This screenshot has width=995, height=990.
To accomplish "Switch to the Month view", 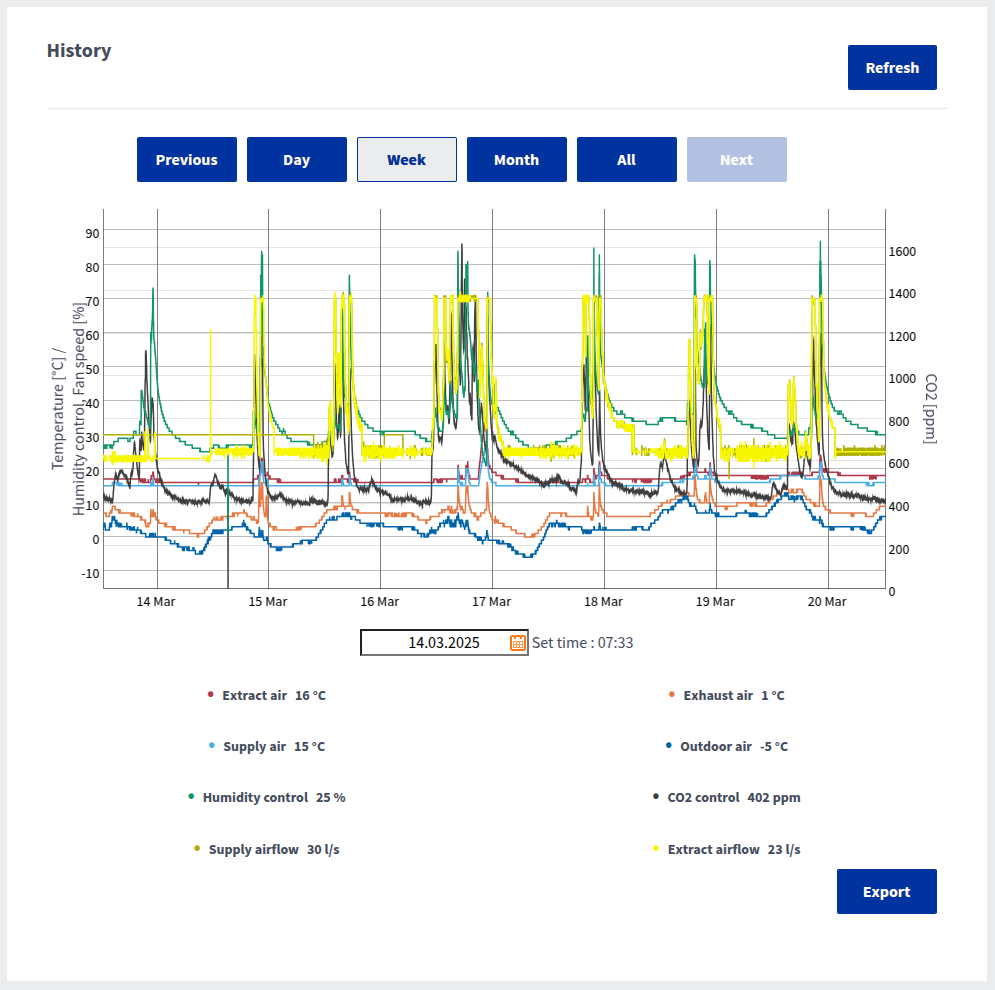I will coord(517,160).
